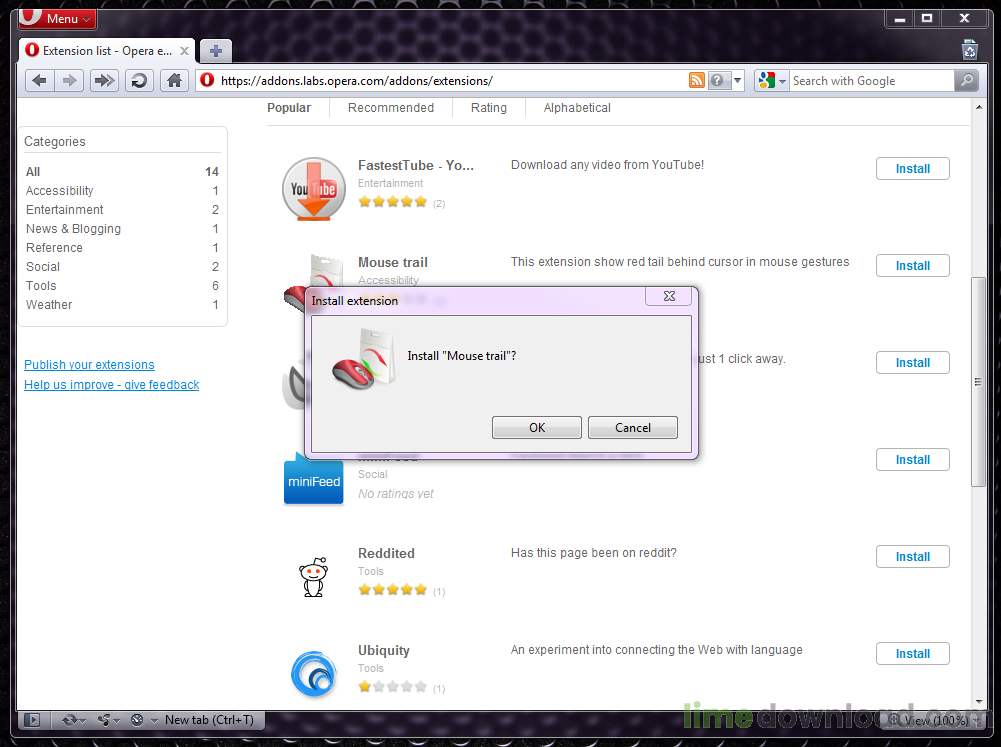This screenshot has height=747, width=1001.
Task: Sort extensions by Rating
Action: 489,108
